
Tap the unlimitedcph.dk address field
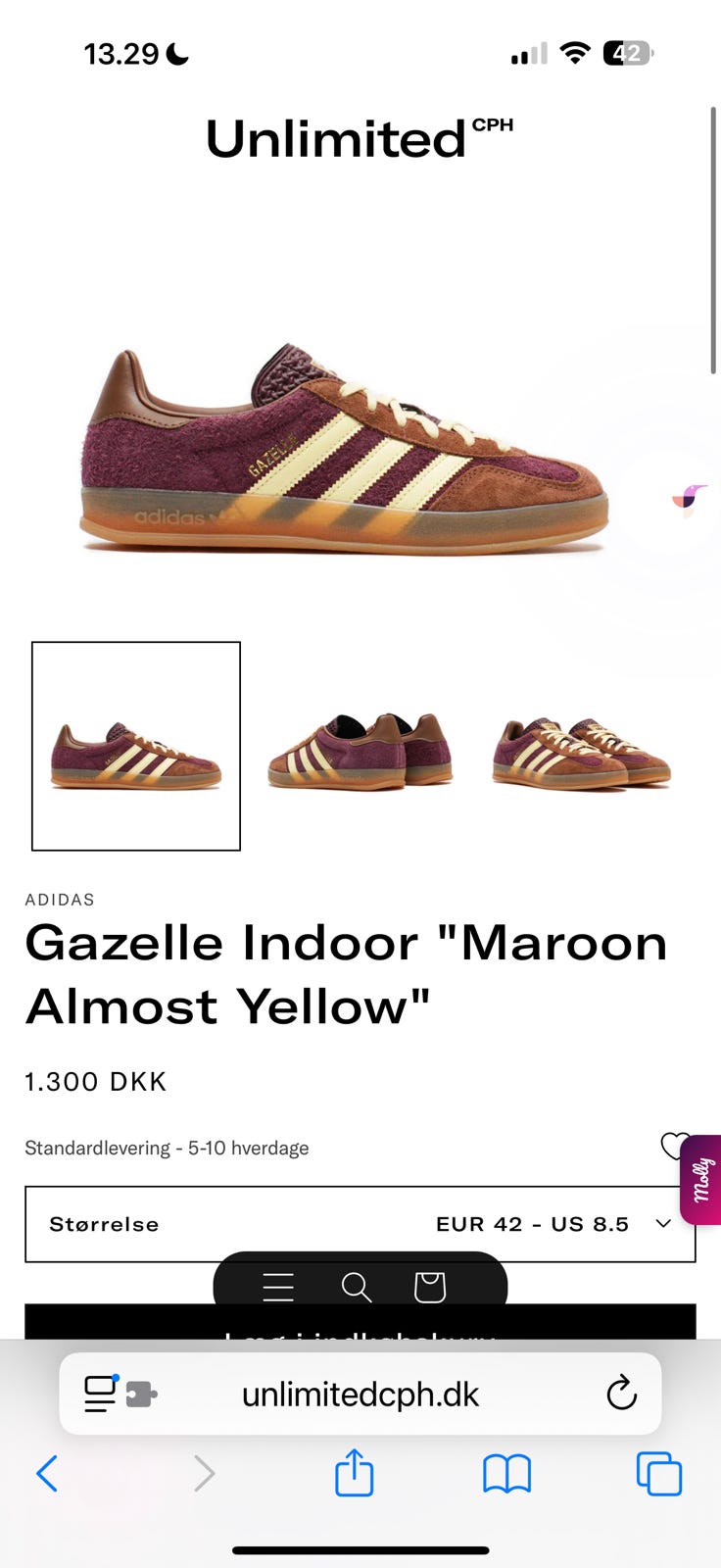360,1394
